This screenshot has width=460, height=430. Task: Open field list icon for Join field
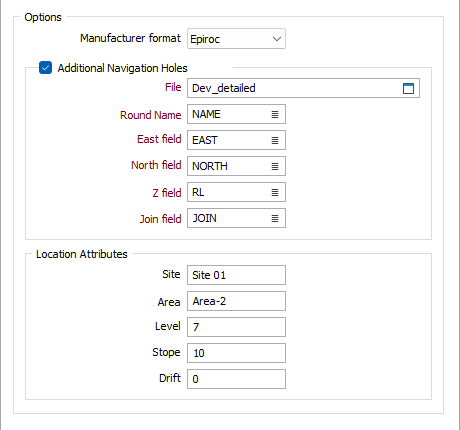275,218
